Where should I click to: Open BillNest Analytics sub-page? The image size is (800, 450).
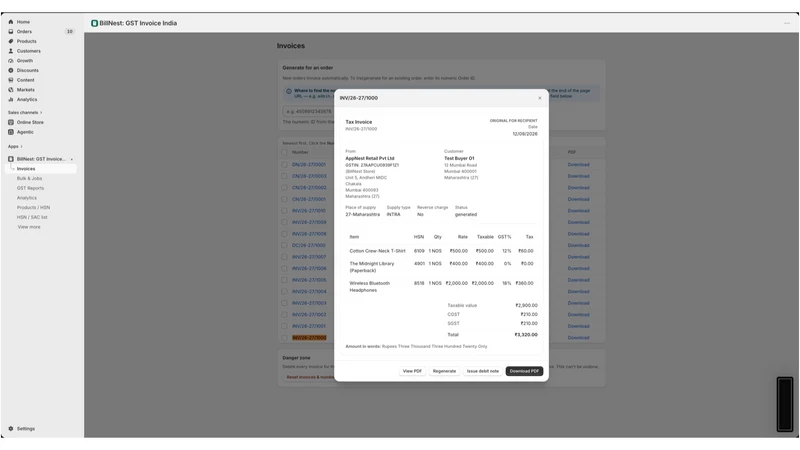(27, 198)
